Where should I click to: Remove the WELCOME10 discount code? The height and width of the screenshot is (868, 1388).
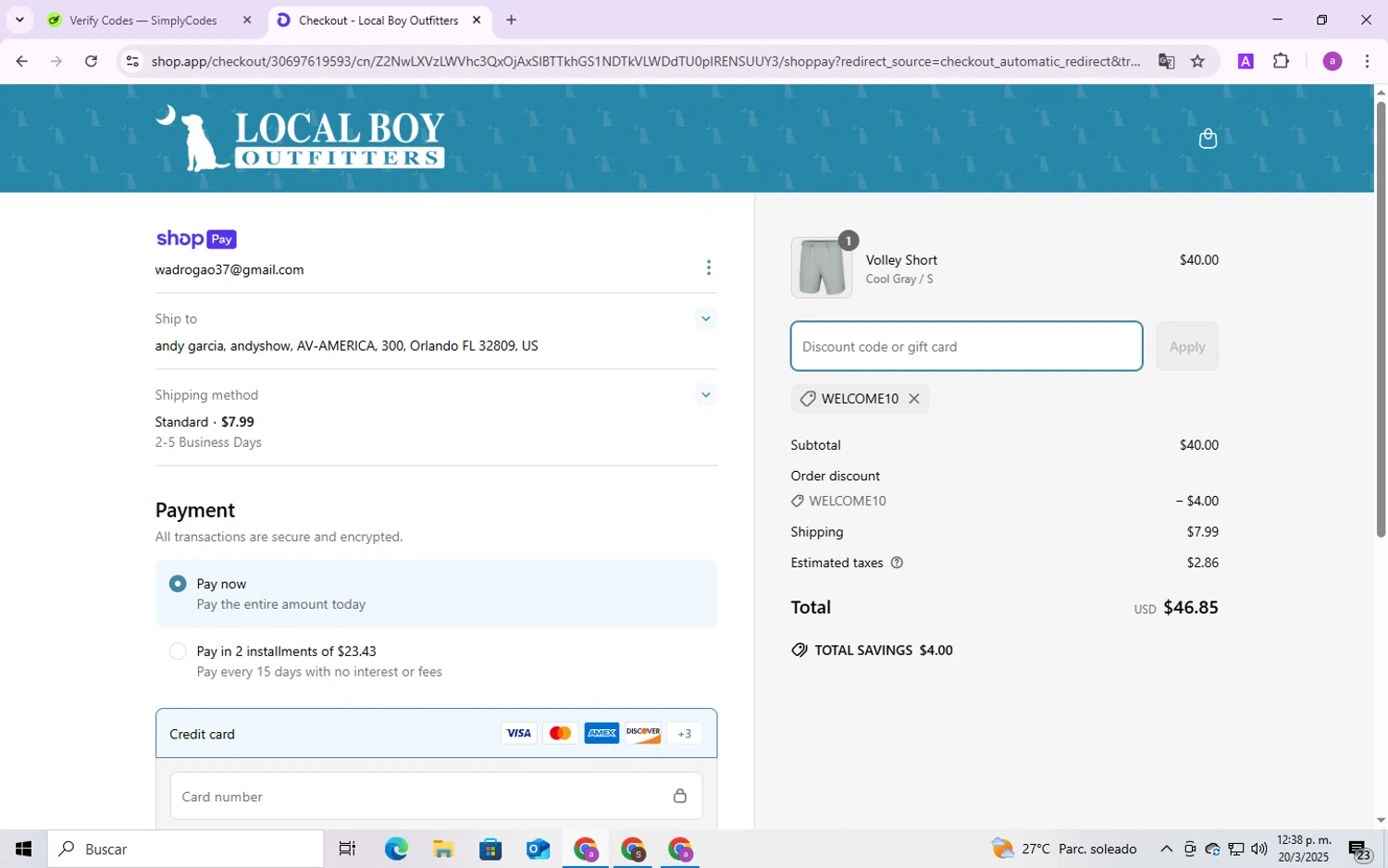(914, 399)
